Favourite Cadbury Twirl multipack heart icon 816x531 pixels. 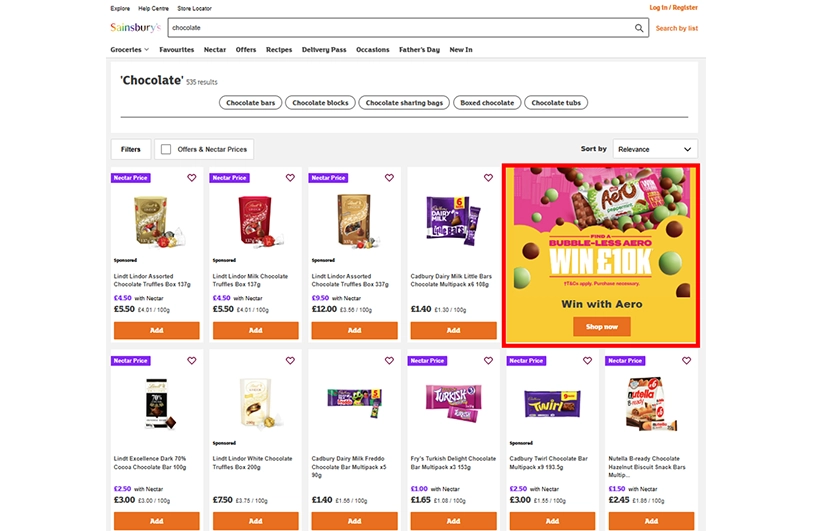pyautogui.click(x=588, y=361)
